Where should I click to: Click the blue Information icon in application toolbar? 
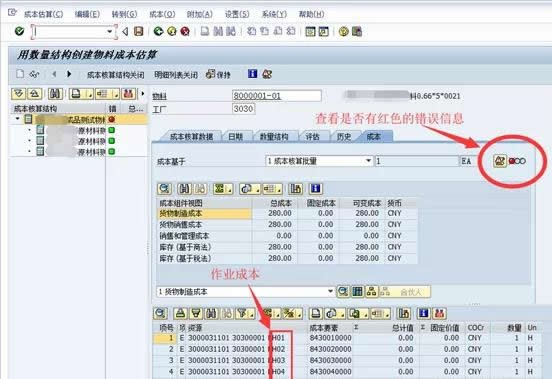(252, 74)
